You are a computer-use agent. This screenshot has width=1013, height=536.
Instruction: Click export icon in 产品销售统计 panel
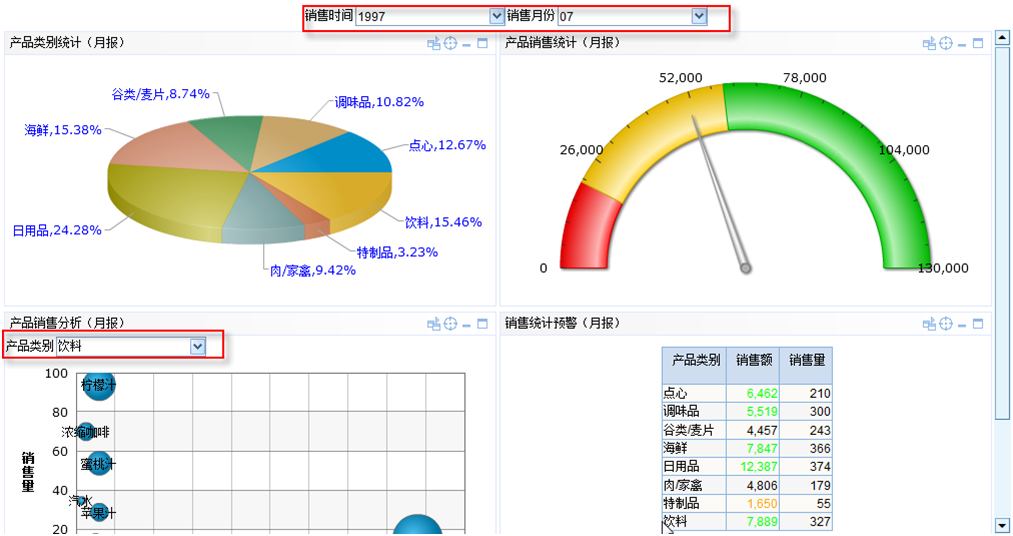(x=929, y=43)
